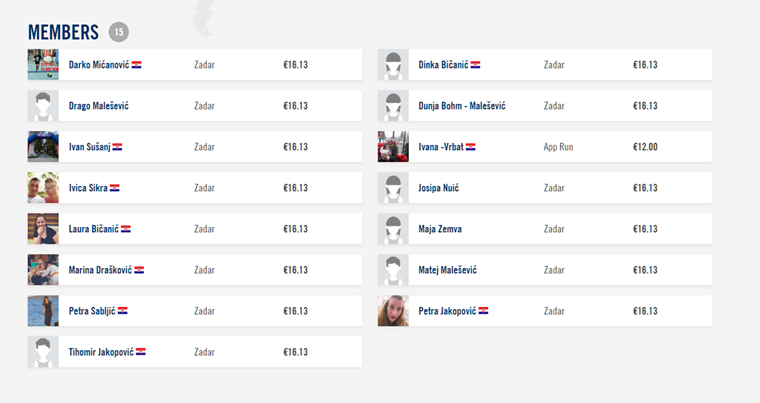Open Laura Bičanić's profile photo
This screenshot has width=760, height=403.
click(x=43, y=229)
